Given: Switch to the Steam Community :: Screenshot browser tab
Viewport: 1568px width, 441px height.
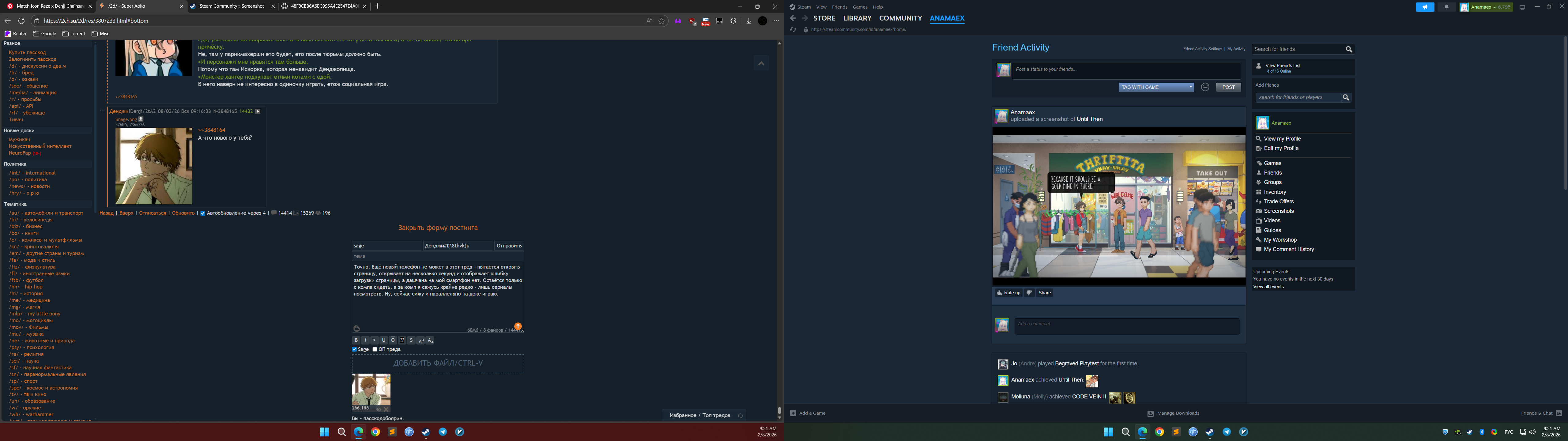Looking at the screenshot, I should pos(231,6).
